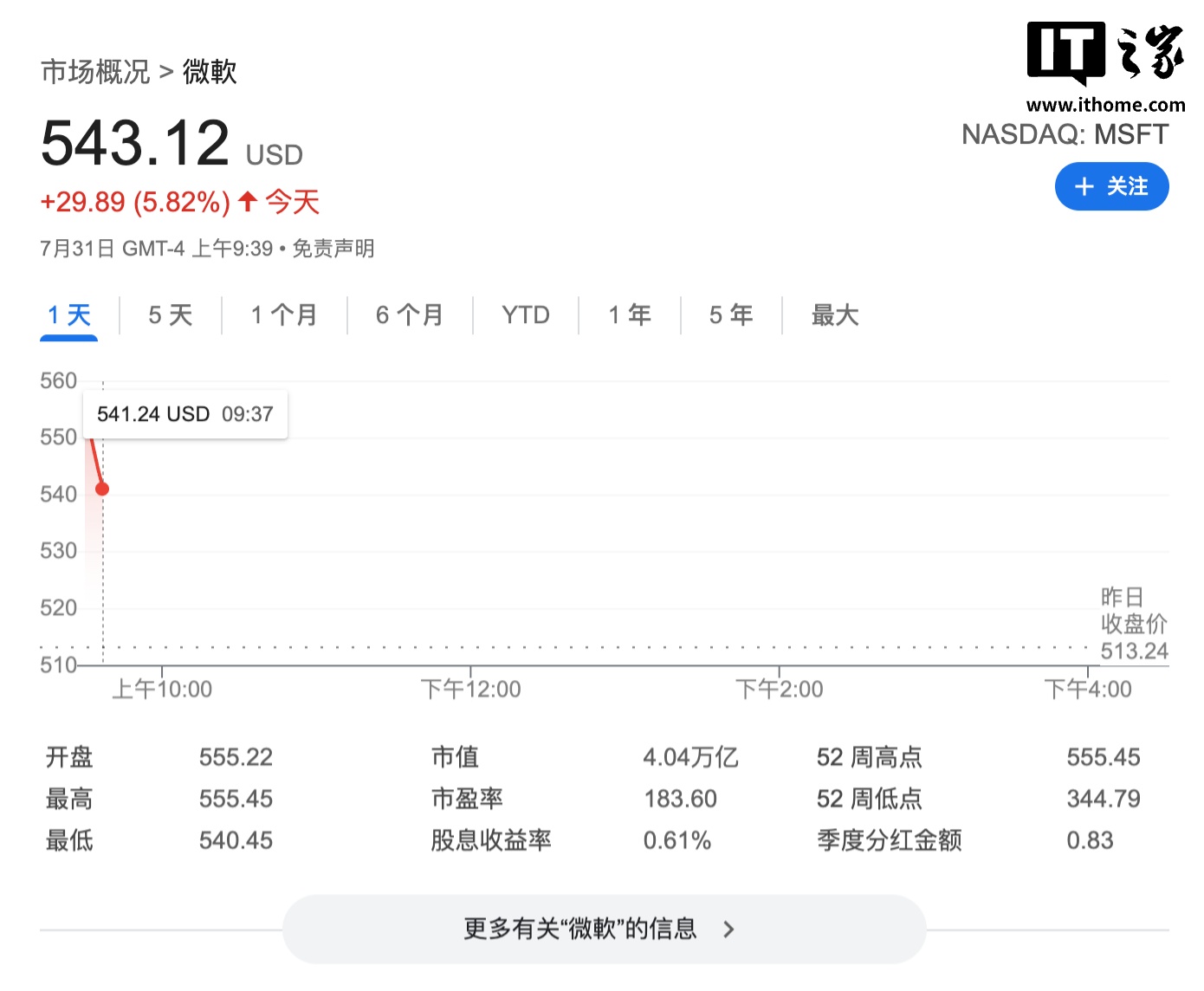Viewport: 1204px width, 991px height.
Task: Click the 微软 breadcrumb entry
Action: click(x=210, y=71)
